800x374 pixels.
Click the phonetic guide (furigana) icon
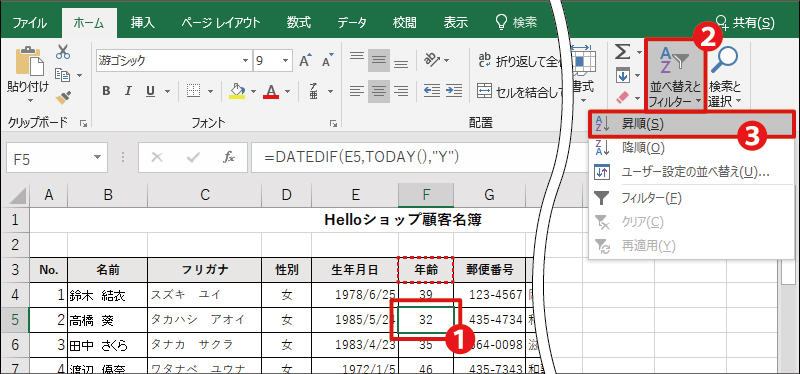pyautogui.click(x=313, y=91)
